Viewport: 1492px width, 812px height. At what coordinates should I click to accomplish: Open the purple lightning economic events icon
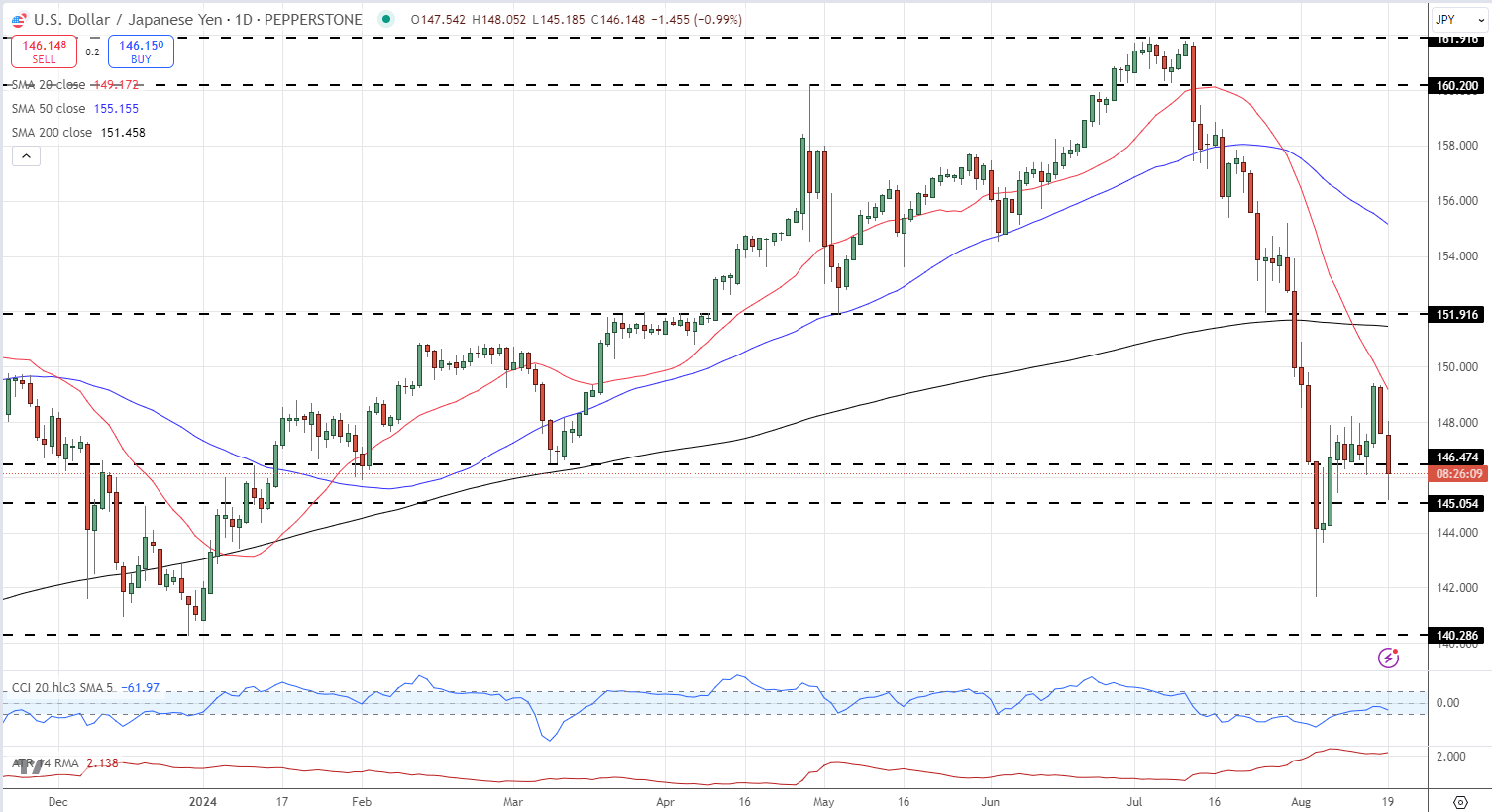point(1389,658)
